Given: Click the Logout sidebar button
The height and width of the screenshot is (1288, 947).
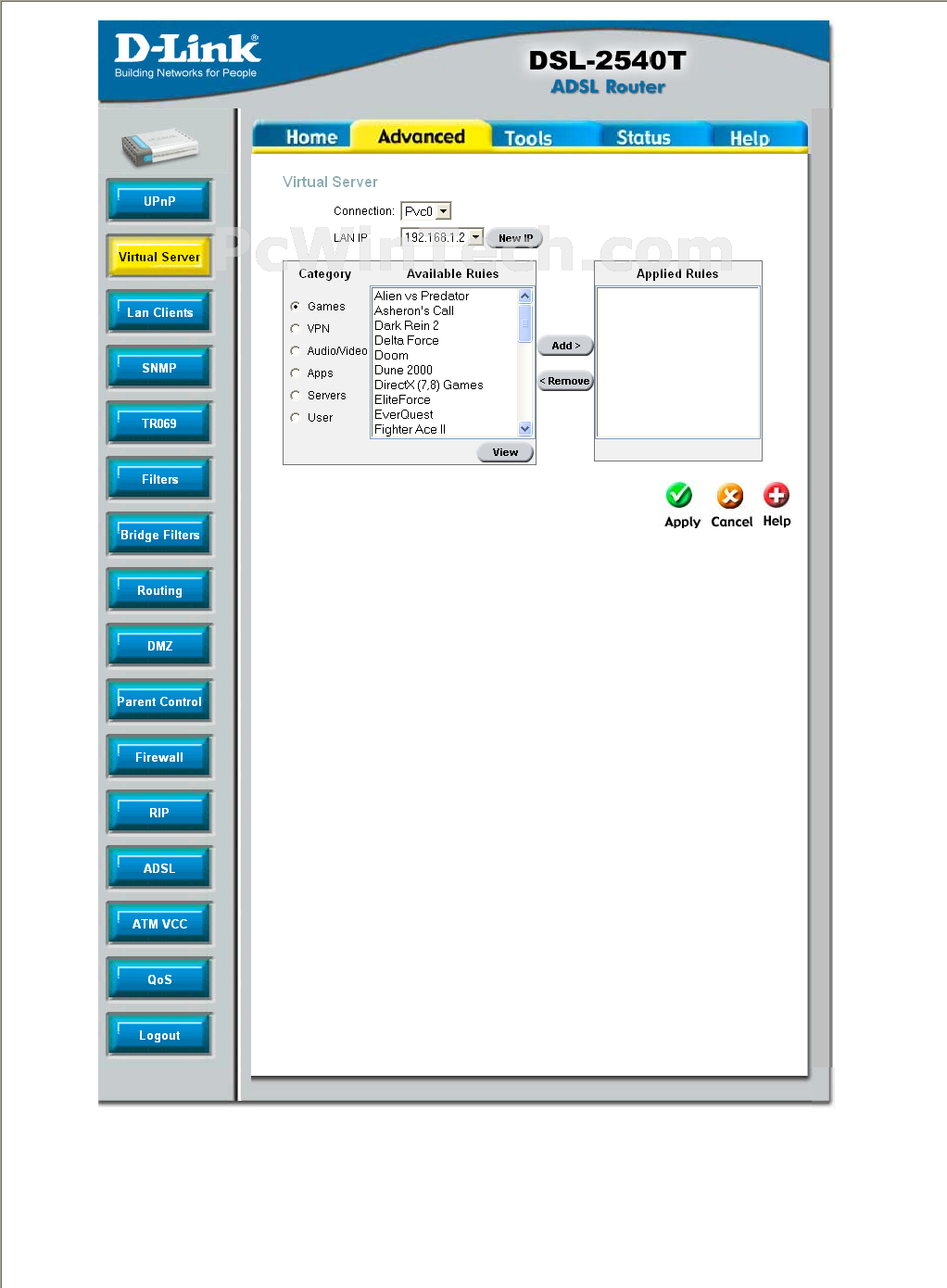Looking at the screenshot, I should click(159, 1035).
